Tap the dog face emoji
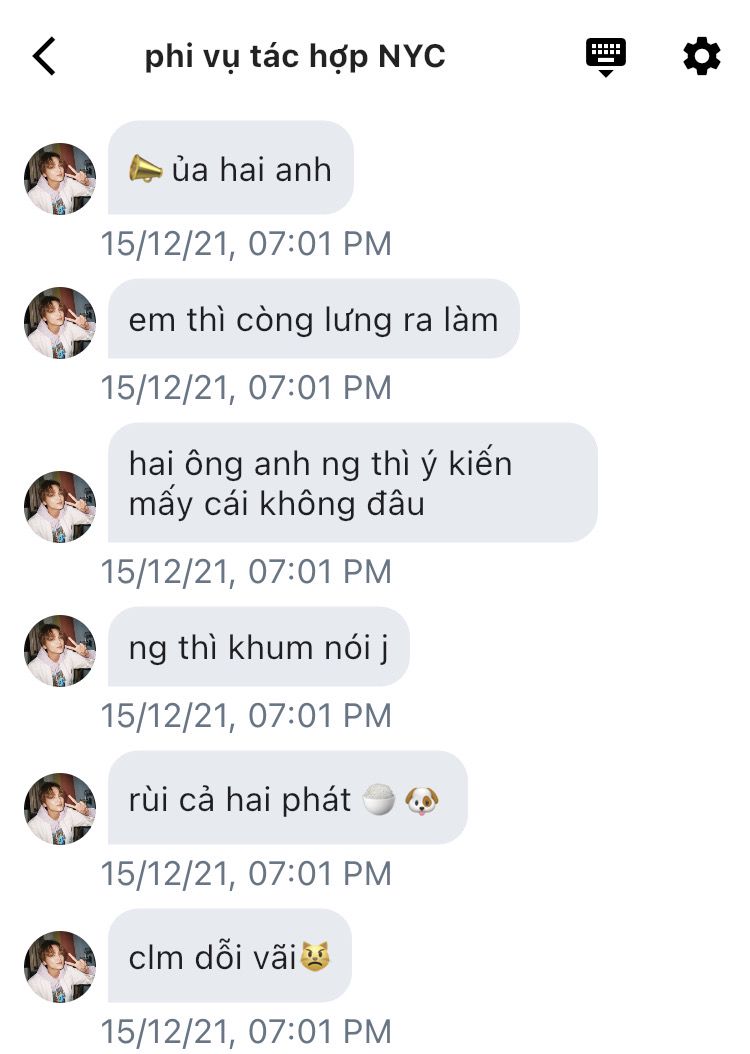Viewport: 750px width, 1054px height. click(x=421, y=800)
